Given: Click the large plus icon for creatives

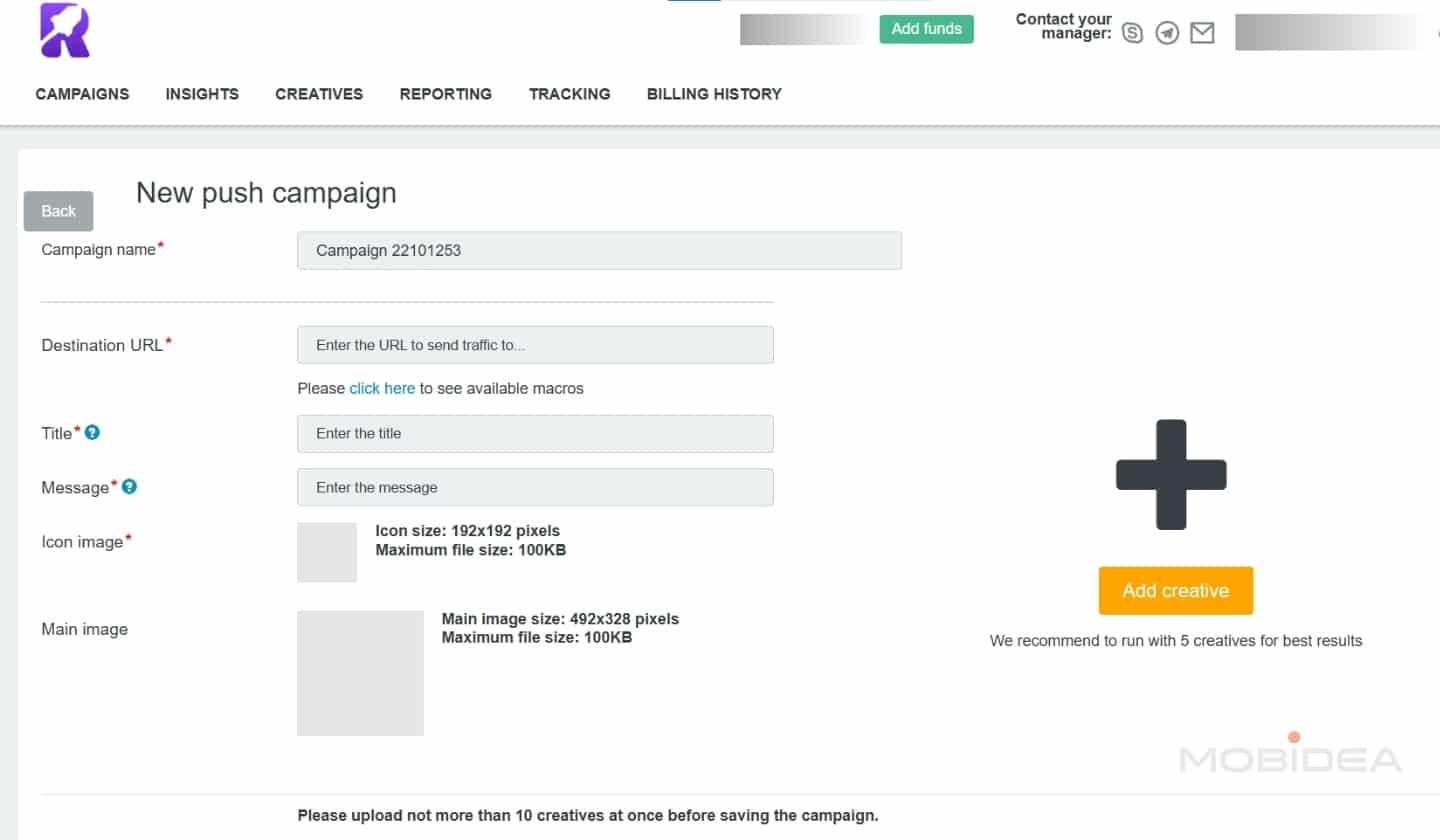Looking at the screenshot, I should click(1171, 474).
